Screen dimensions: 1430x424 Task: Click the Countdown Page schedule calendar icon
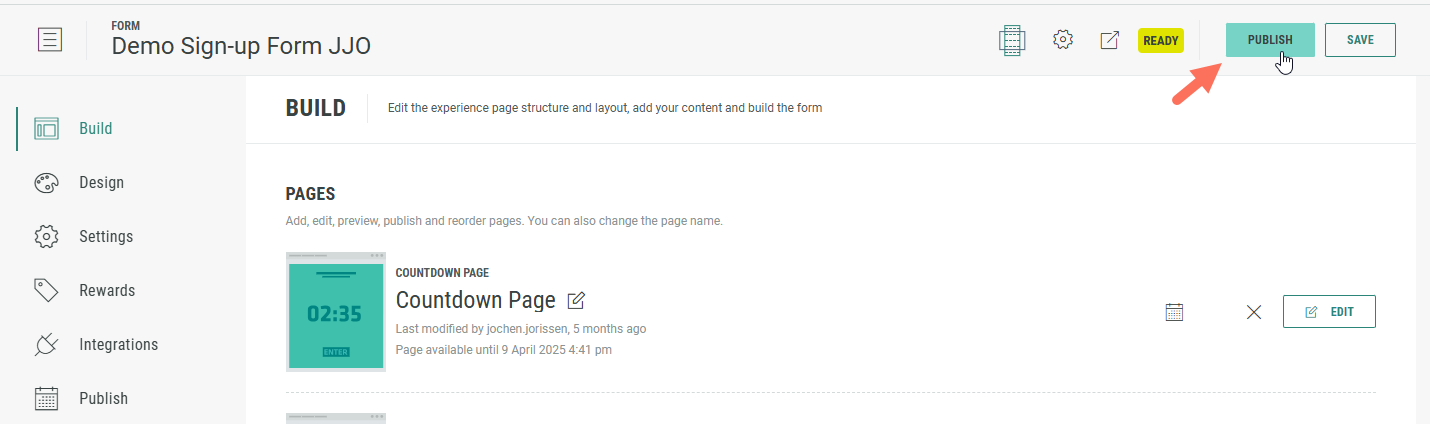1175,312
